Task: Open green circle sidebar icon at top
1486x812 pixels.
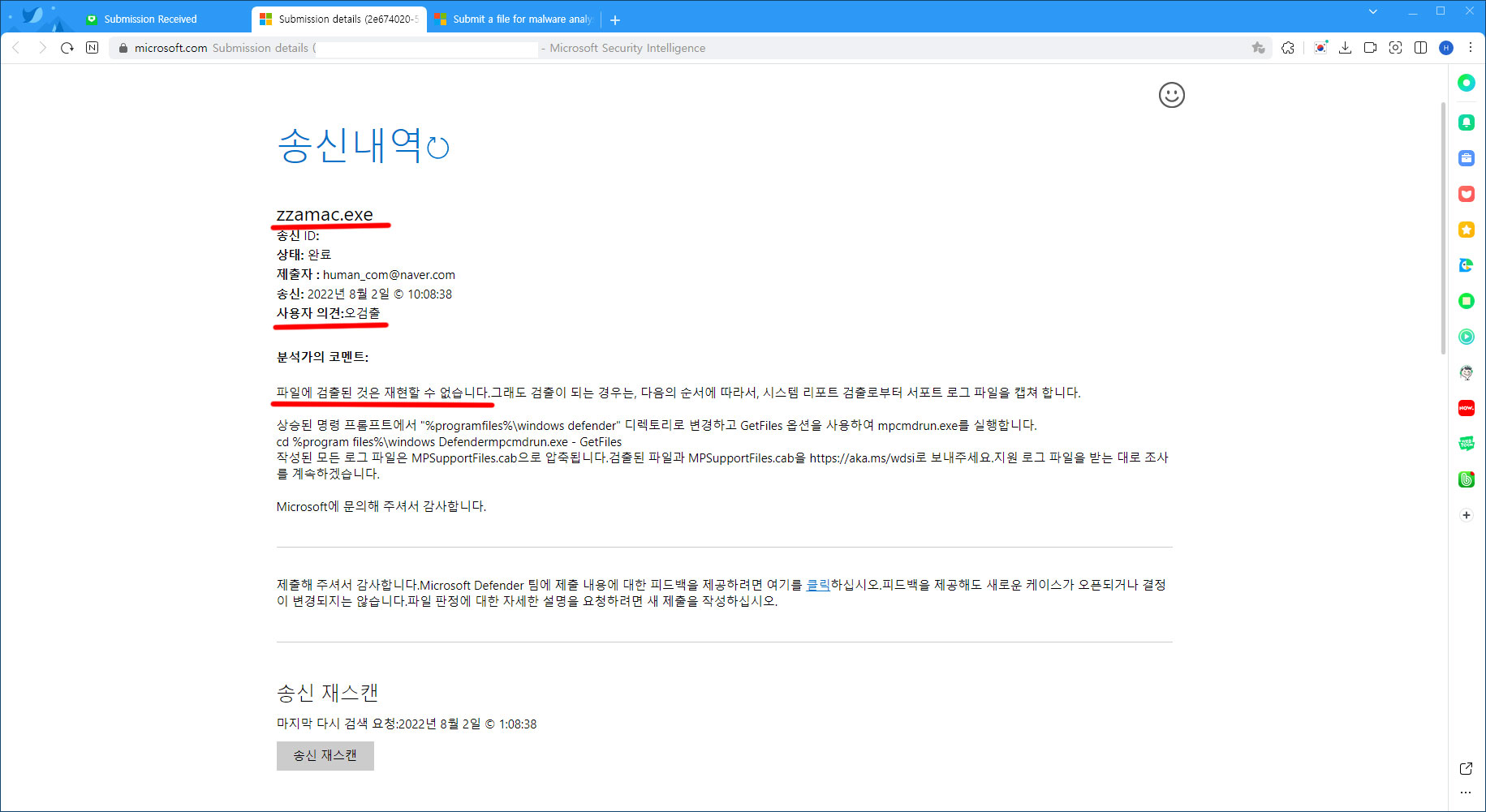Action: pos(1466,83)
